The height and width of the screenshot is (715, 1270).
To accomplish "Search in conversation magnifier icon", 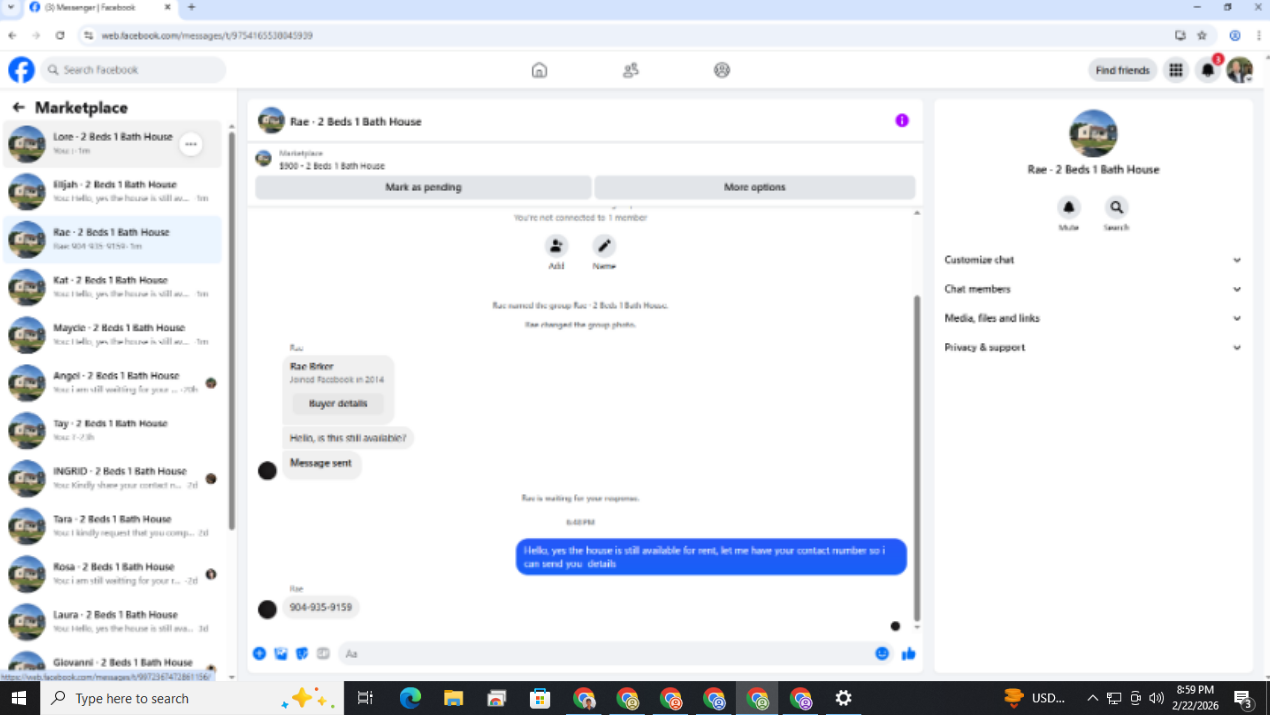I will 1116,207.
